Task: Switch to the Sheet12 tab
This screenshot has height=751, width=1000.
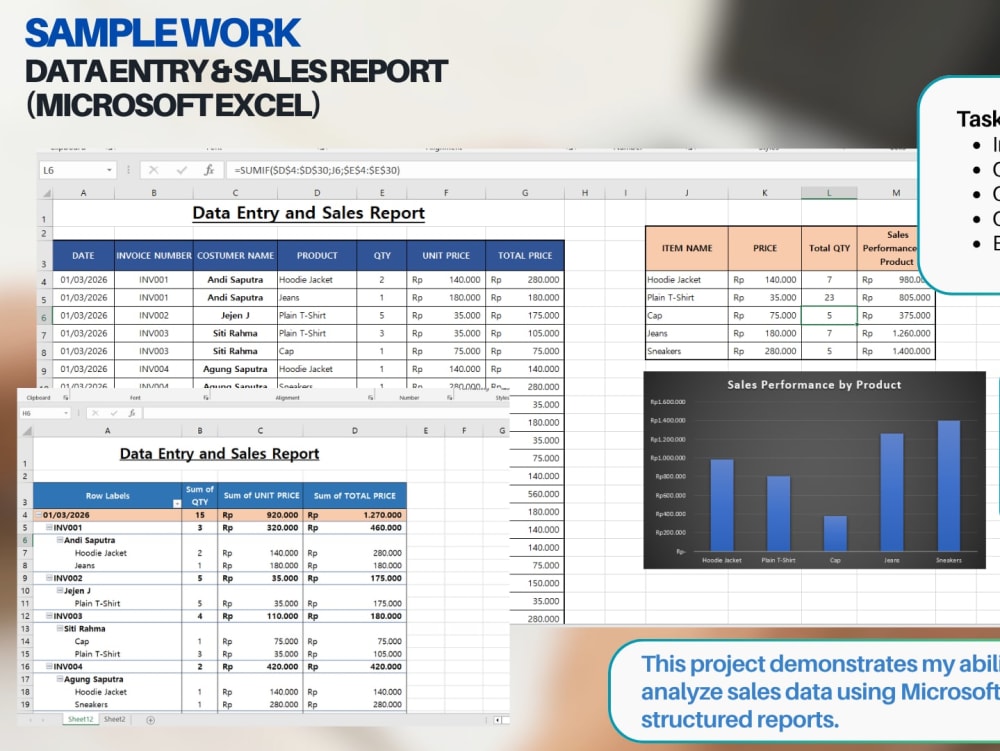Action: point(80,719)
